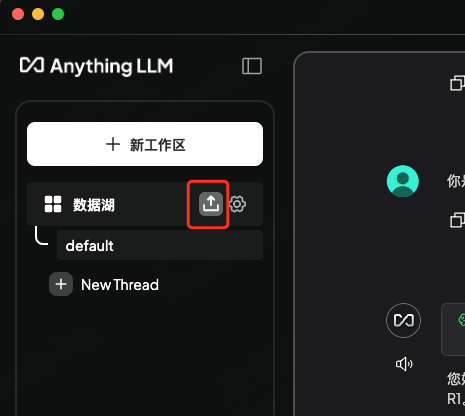This screenshot has height=416, width=465.
Task: Click the Anything LLM logo
Action: pyautogui.click(x=96, y=66)
